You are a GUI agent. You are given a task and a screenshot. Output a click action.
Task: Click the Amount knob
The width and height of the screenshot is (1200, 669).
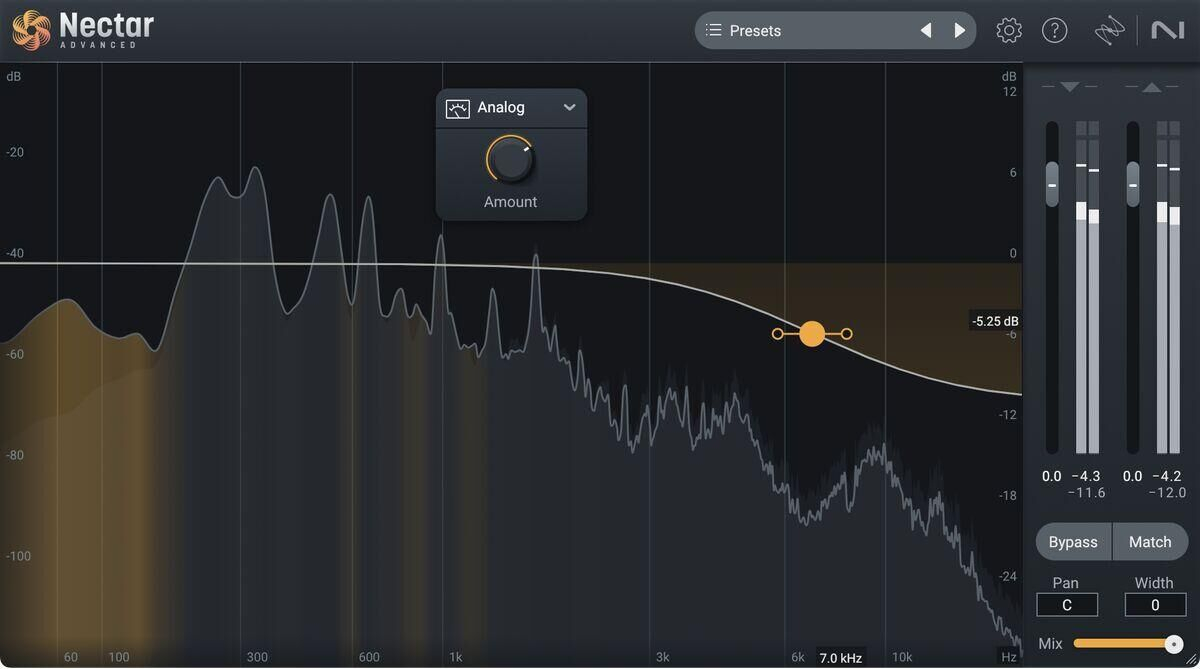(511, 160)
